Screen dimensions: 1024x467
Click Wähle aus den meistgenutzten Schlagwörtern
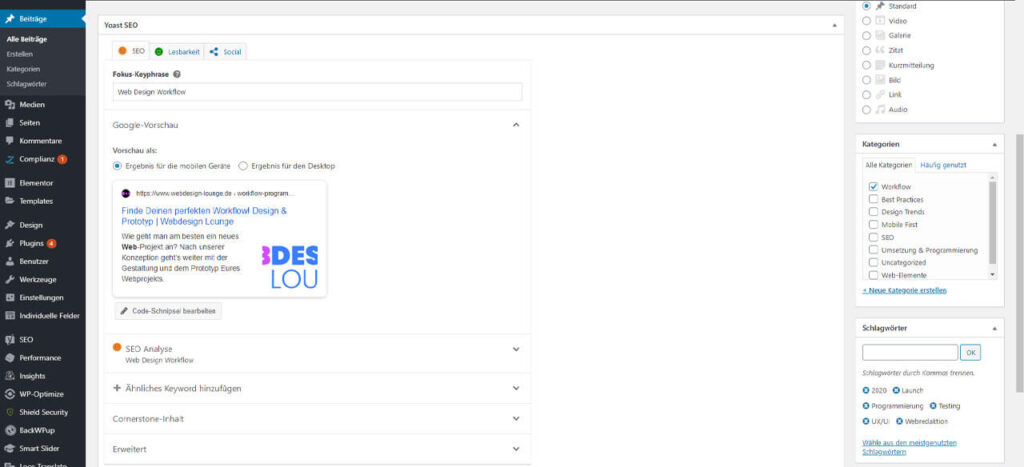909,447
